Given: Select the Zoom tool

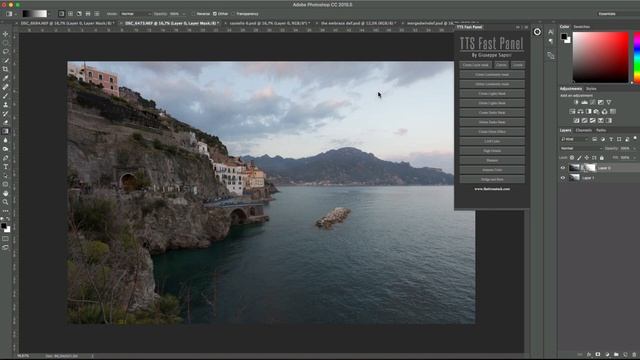Looking at the screenshot, I should (5, 202).
